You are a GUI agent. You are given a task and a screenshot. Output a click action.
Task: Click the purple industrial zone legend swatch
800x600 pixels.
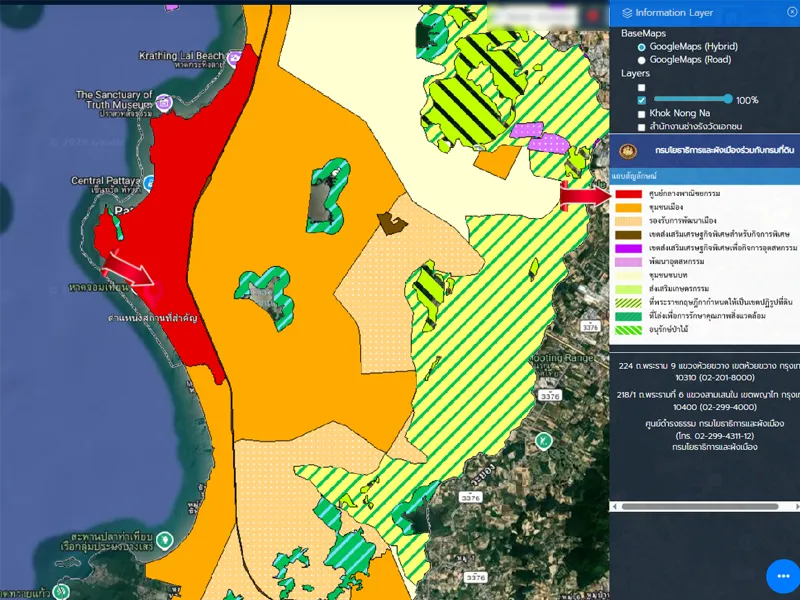pos(628,248)
